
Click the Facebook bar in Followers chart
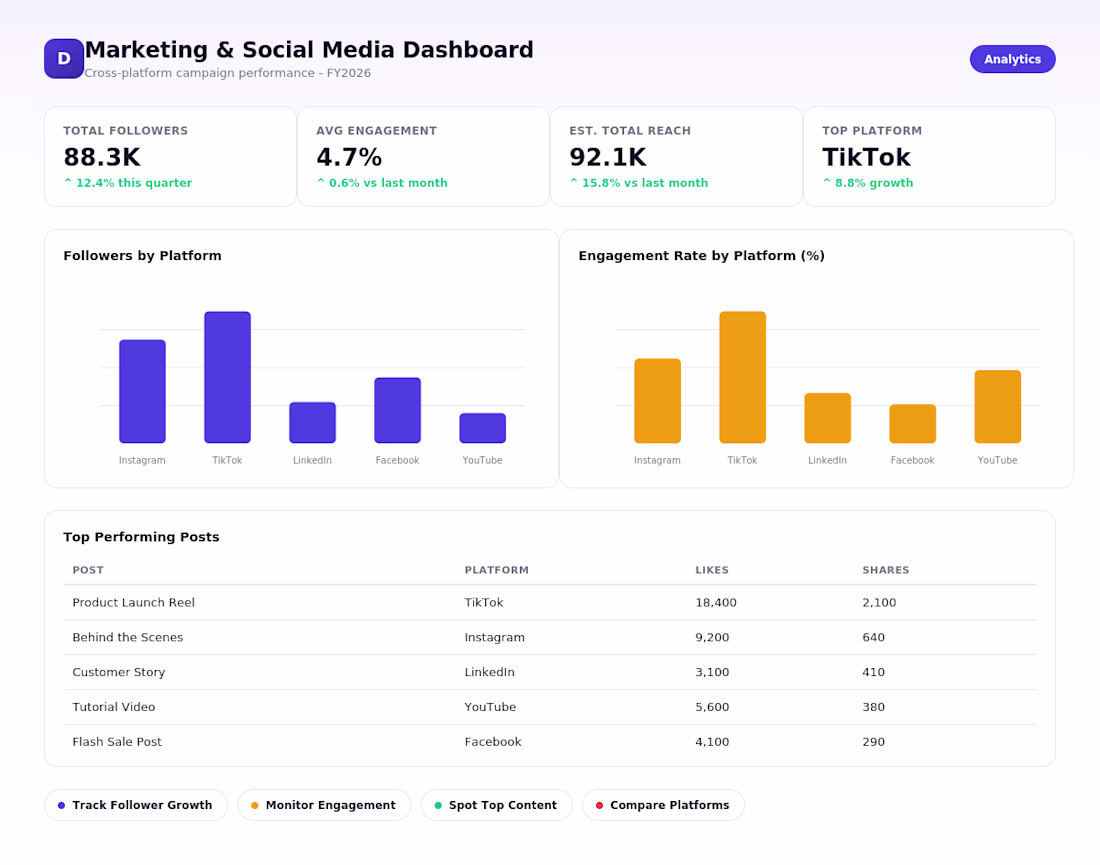click(x=397, y=410)
